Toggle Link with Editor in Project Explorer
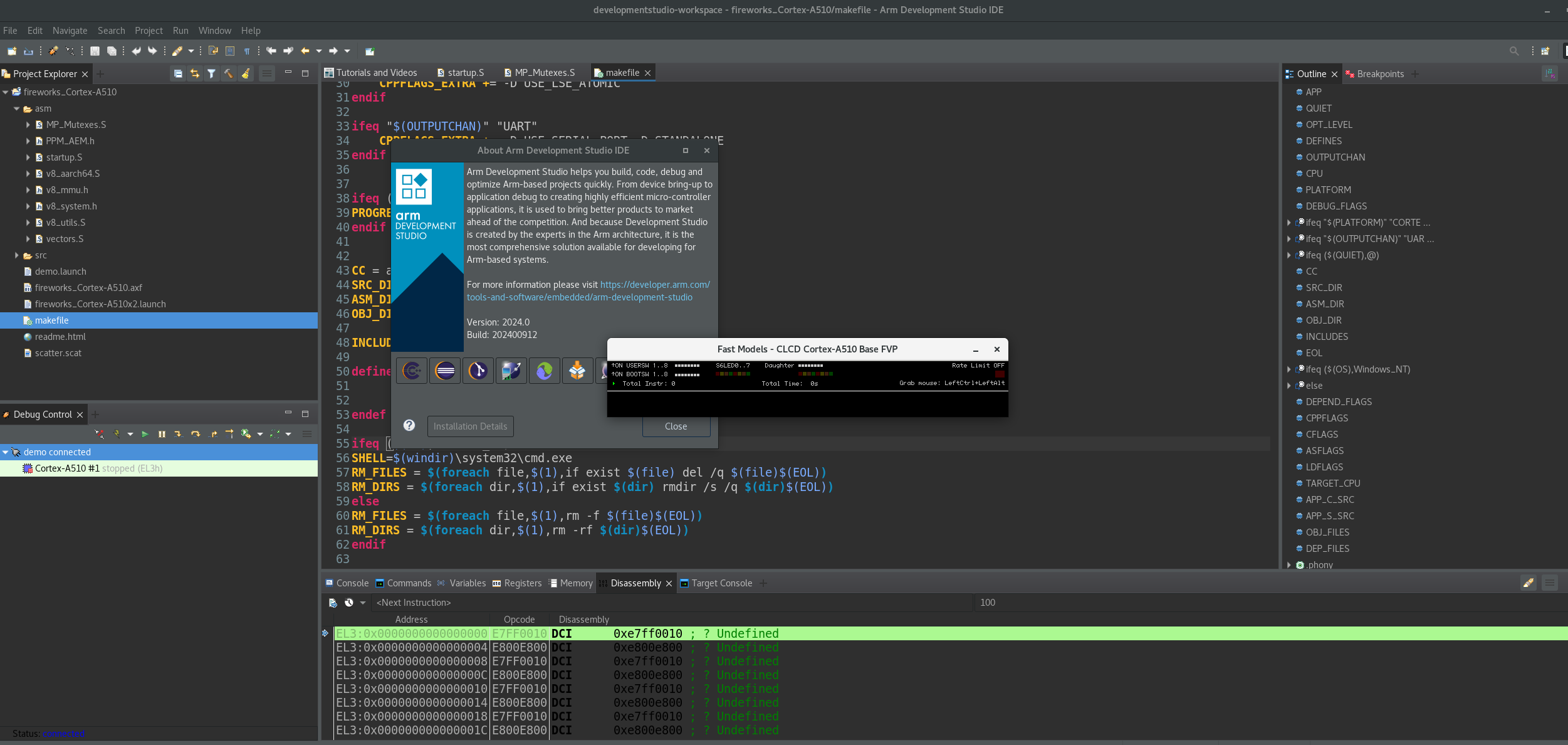 [195, 74]
